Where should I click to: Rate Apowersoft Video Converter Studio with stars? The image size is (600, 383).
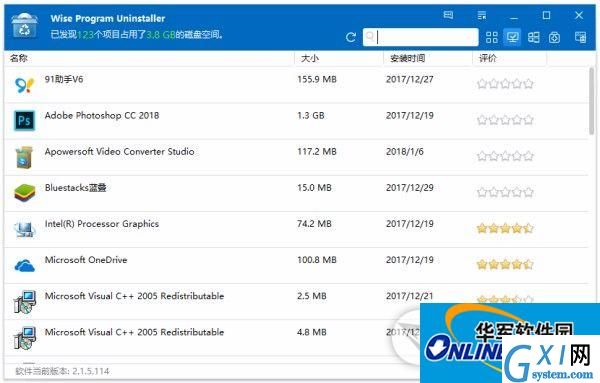click(505, 156)
